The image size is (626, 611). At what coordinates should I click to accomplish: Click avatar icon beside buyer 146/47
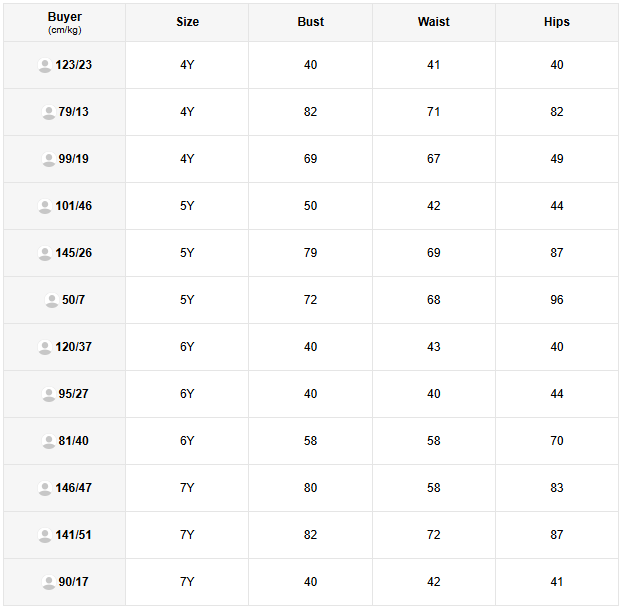point(45,489)
